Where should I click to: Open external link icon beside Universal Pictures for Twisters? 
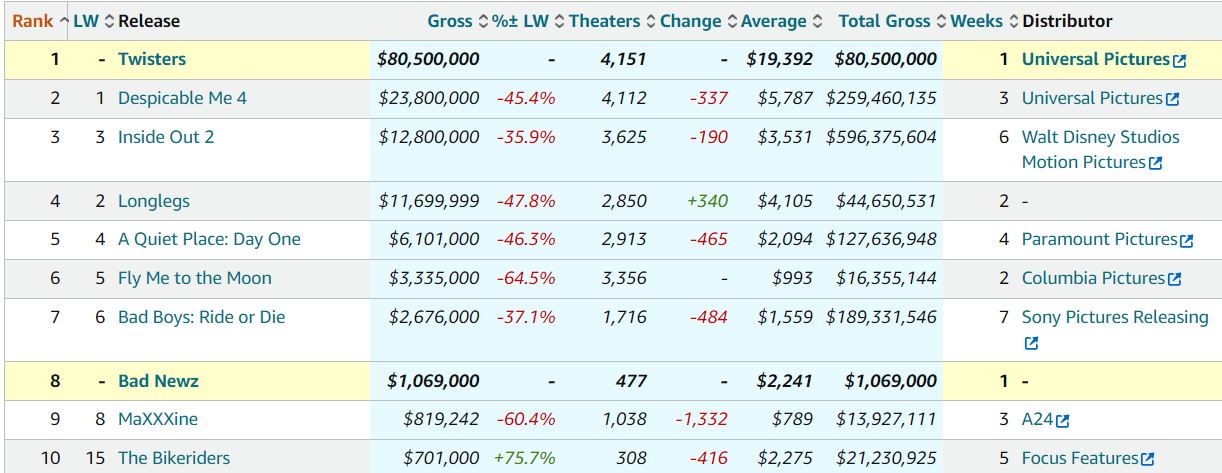1179,61
